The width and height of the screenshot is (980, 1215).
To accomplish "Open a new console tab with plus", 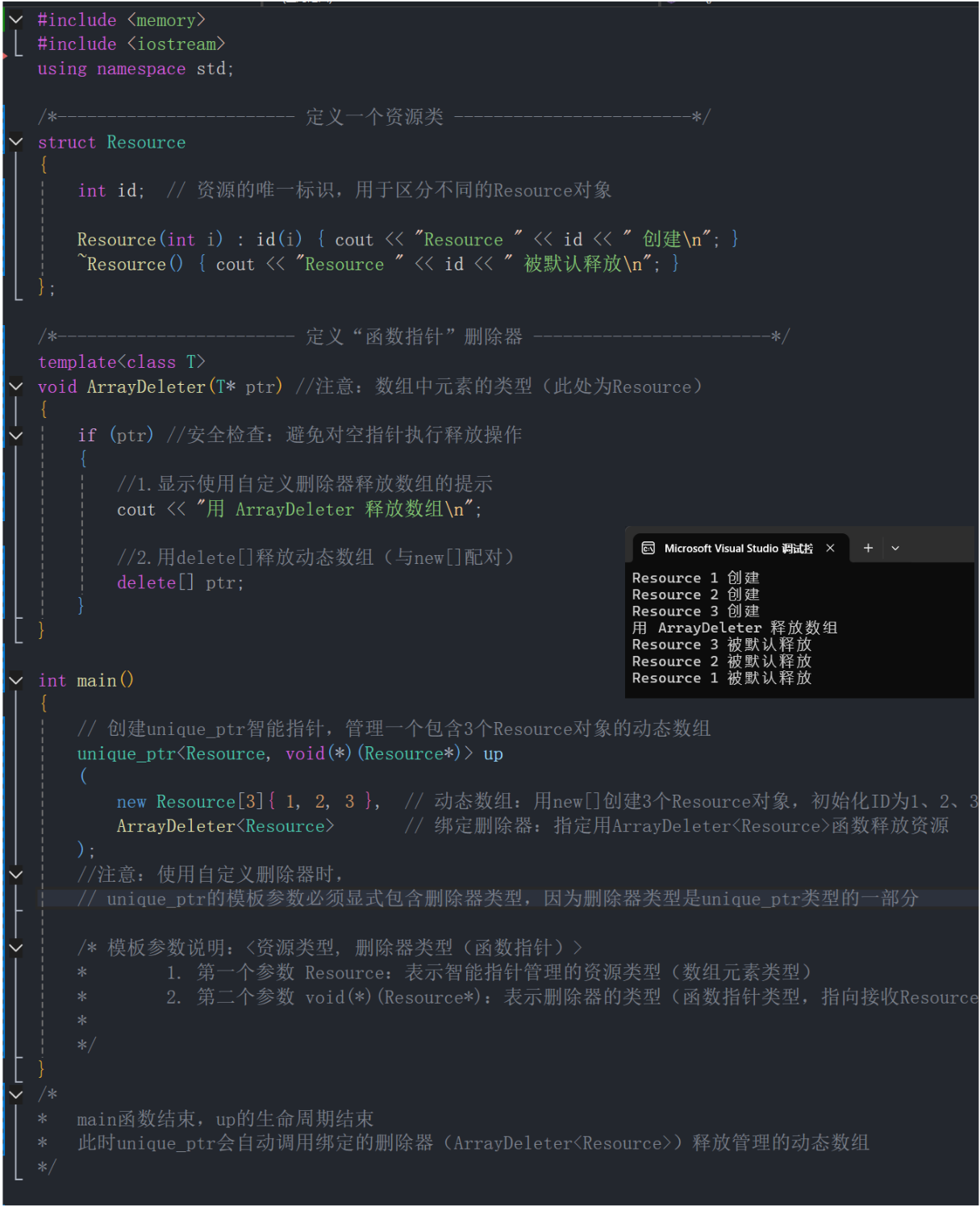I will coord(868,548).
